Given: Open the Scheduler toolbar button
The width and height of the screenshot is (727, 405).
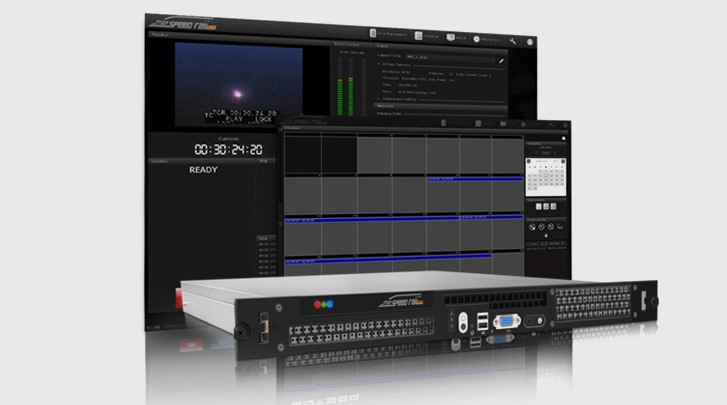Looking at the screenshot, I should (x=427, y=38).
